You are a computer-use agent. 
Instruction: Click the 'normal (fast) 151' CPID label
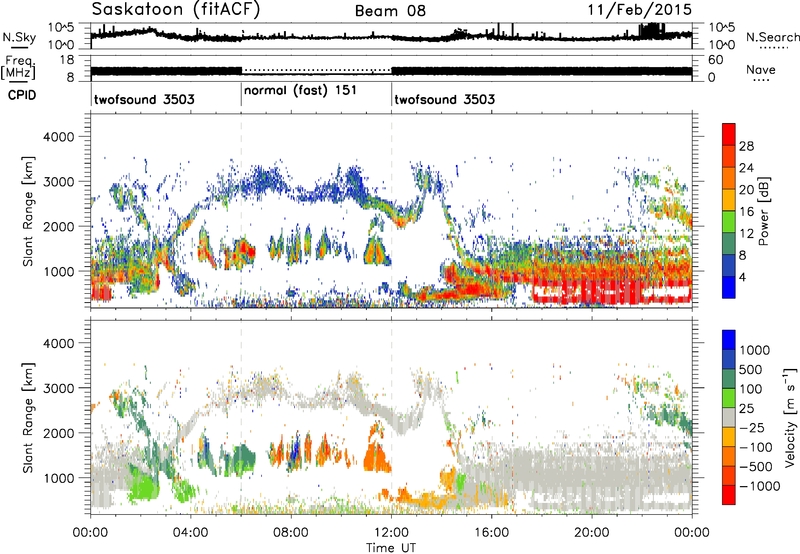[301, 91]
